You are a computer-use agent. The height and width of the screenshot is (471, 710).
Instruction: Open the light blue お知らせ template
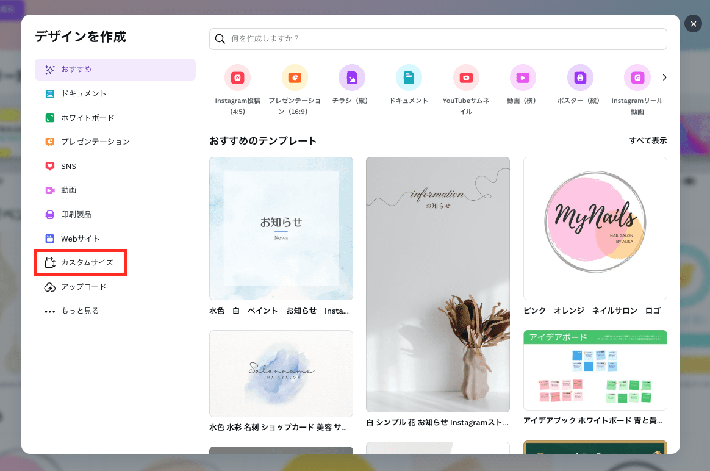click(x=281, y=228)
